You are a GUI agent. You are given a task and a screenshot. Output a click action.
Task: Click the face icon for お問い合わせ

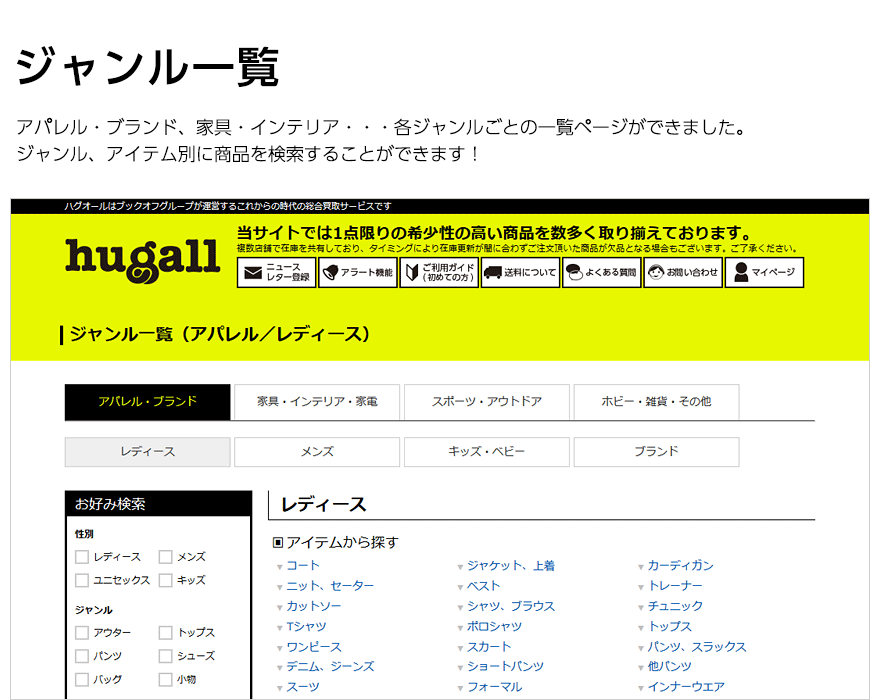pyautogui.click(x=656, y=272)
